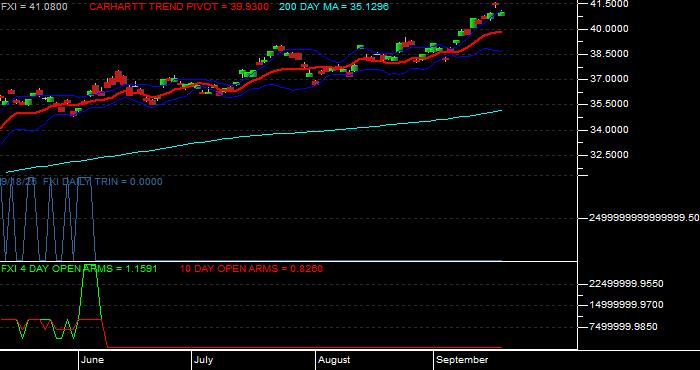Click the 38.5000 price axis value
Image resolution: width=700 pixels, height=370 pixels.
pyautogui.click(x=609, y=54)
